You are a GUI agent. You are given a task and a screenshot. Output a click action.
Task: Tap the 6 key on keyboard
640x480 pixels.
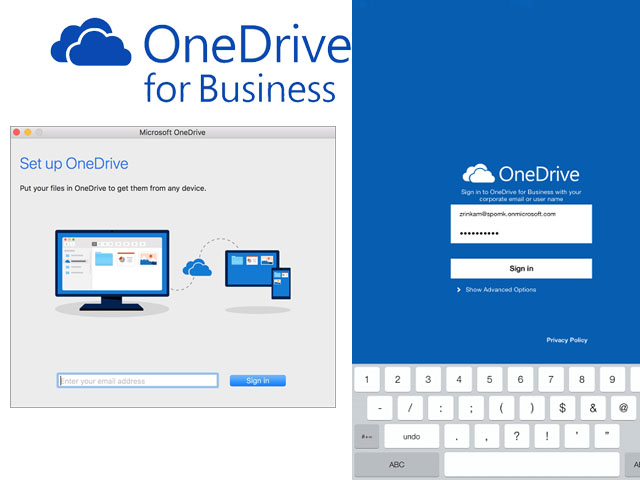pos(520,379)
